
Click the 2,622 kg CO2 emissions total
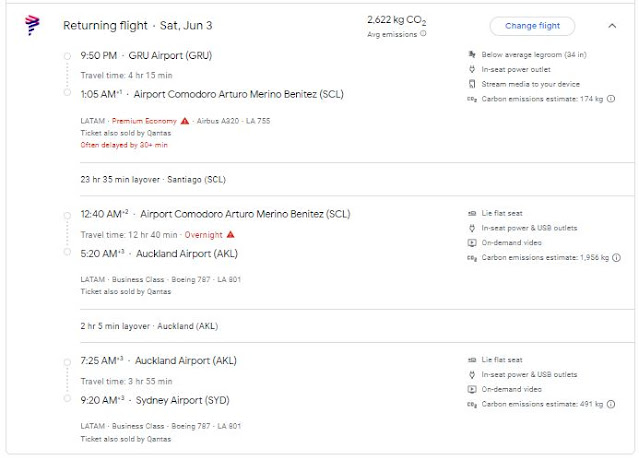[398, 19]
